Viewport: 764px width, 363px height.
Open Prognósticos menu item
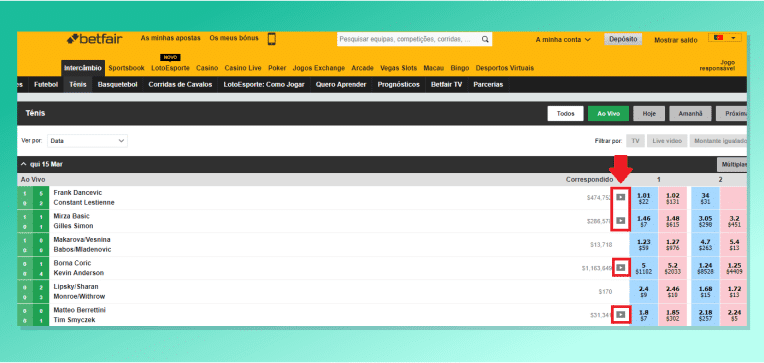coord(399,84)
